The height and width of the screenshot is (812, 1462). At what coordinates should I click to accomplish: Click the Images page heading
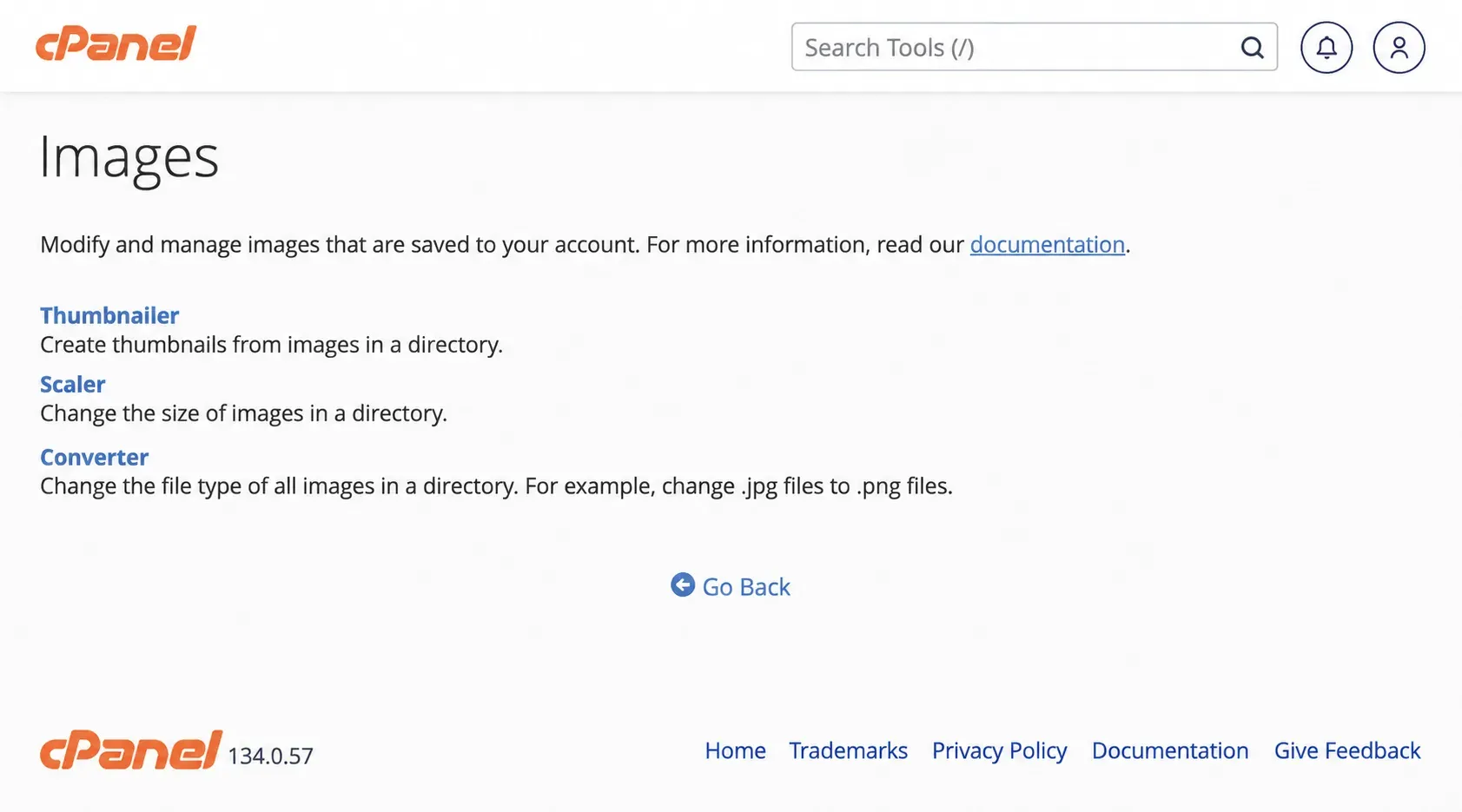[x=129, y=158]
